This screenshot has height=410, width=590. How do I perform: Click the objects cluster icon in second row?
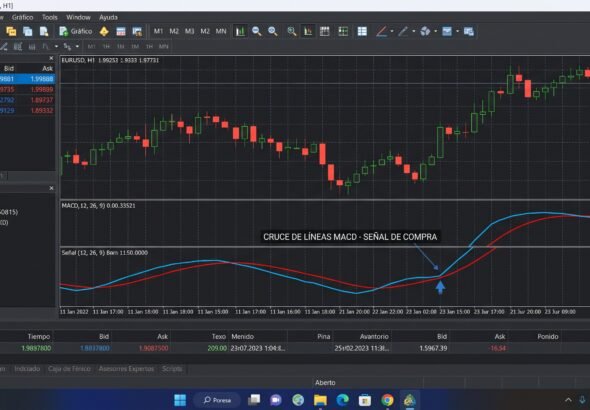(x=67, y=46)
